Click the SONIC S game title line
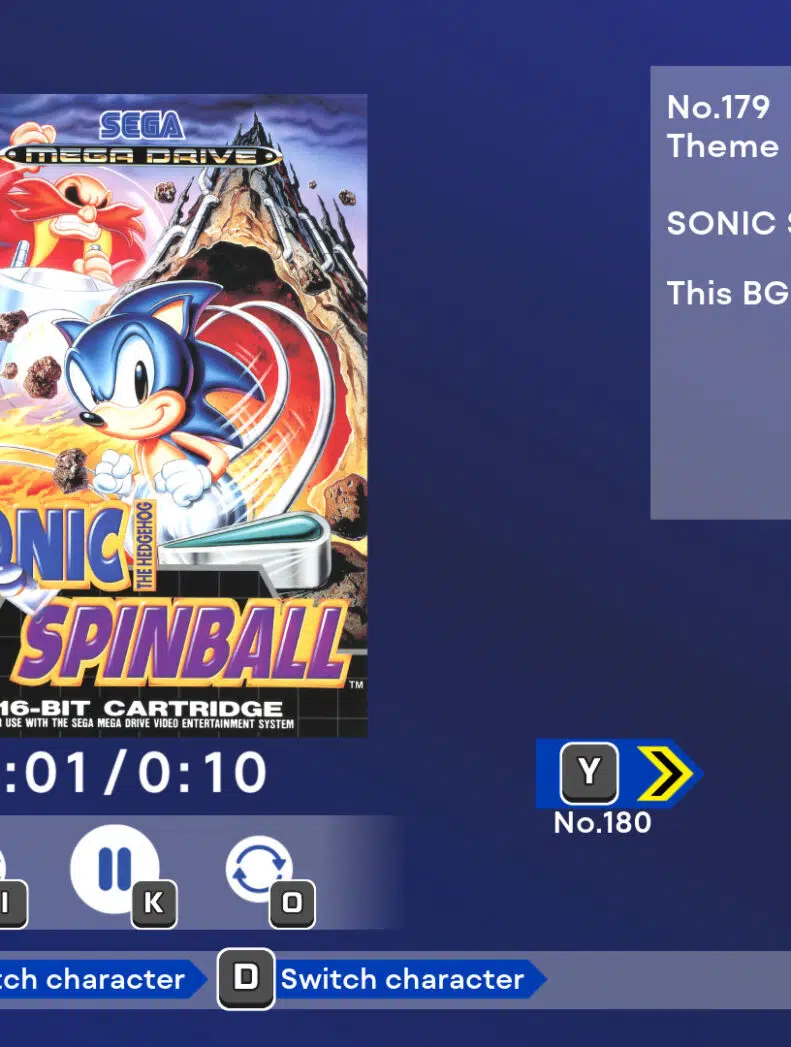The image size is (791, 1047). pyautogui.click(x=729, y=223)
